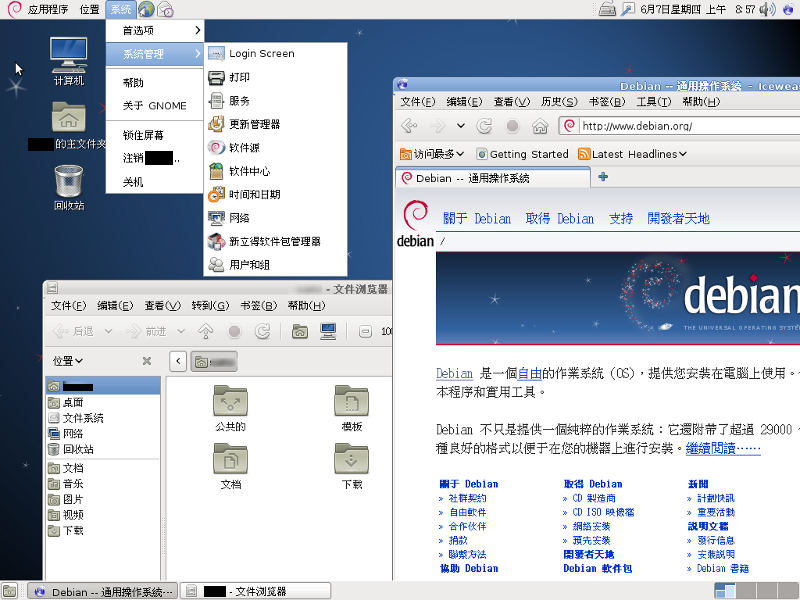800x600 pixels.
Task: Open 前进 history dropdown arrow in file browser
Action: pos(181,332)
